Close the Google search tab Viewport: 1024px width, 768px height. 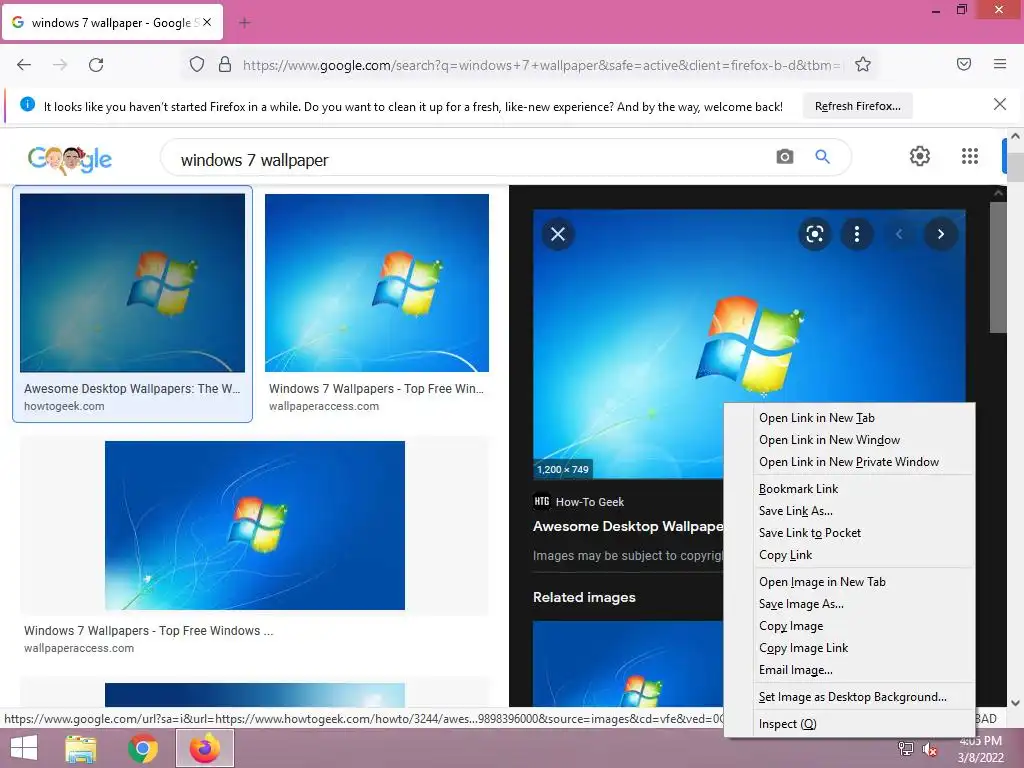pyautogui.click(x=207, y=22)
